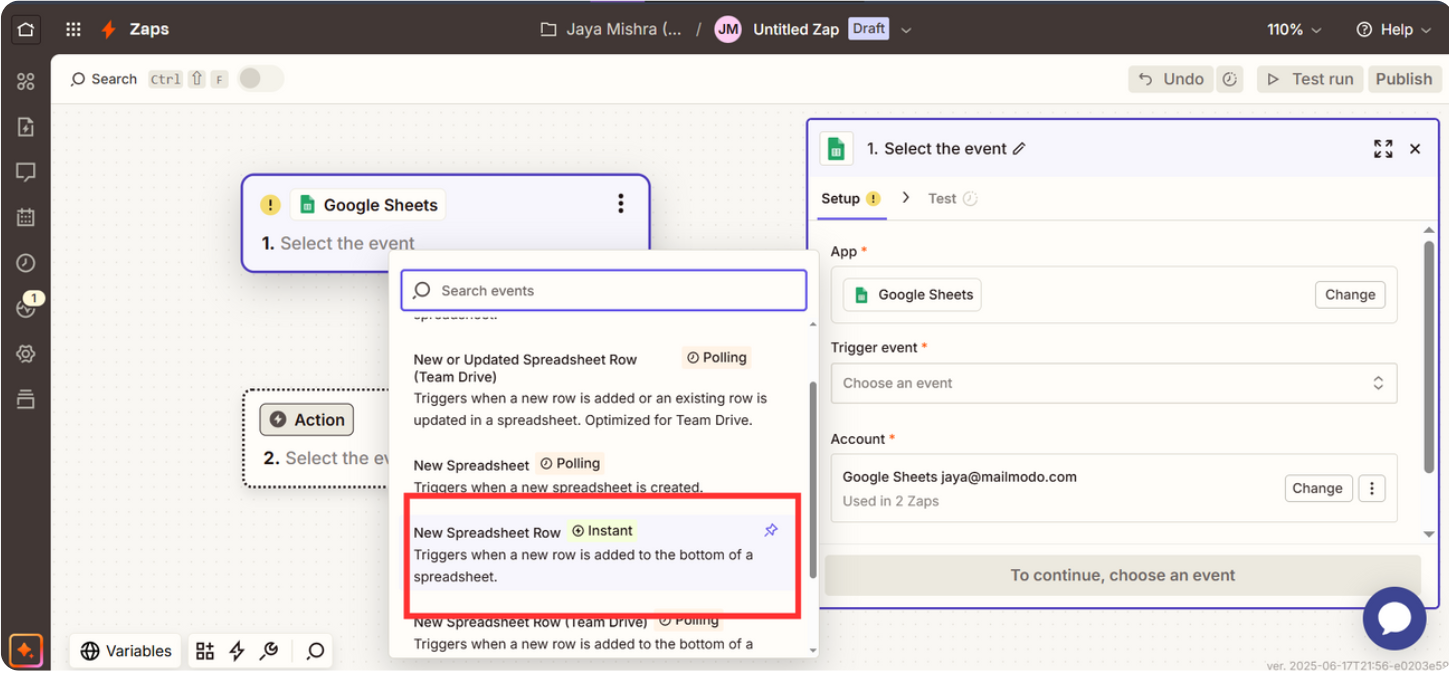1449x673 pixels.
Task: Click To continue, choose an event button
Action: click(1122, 575)
